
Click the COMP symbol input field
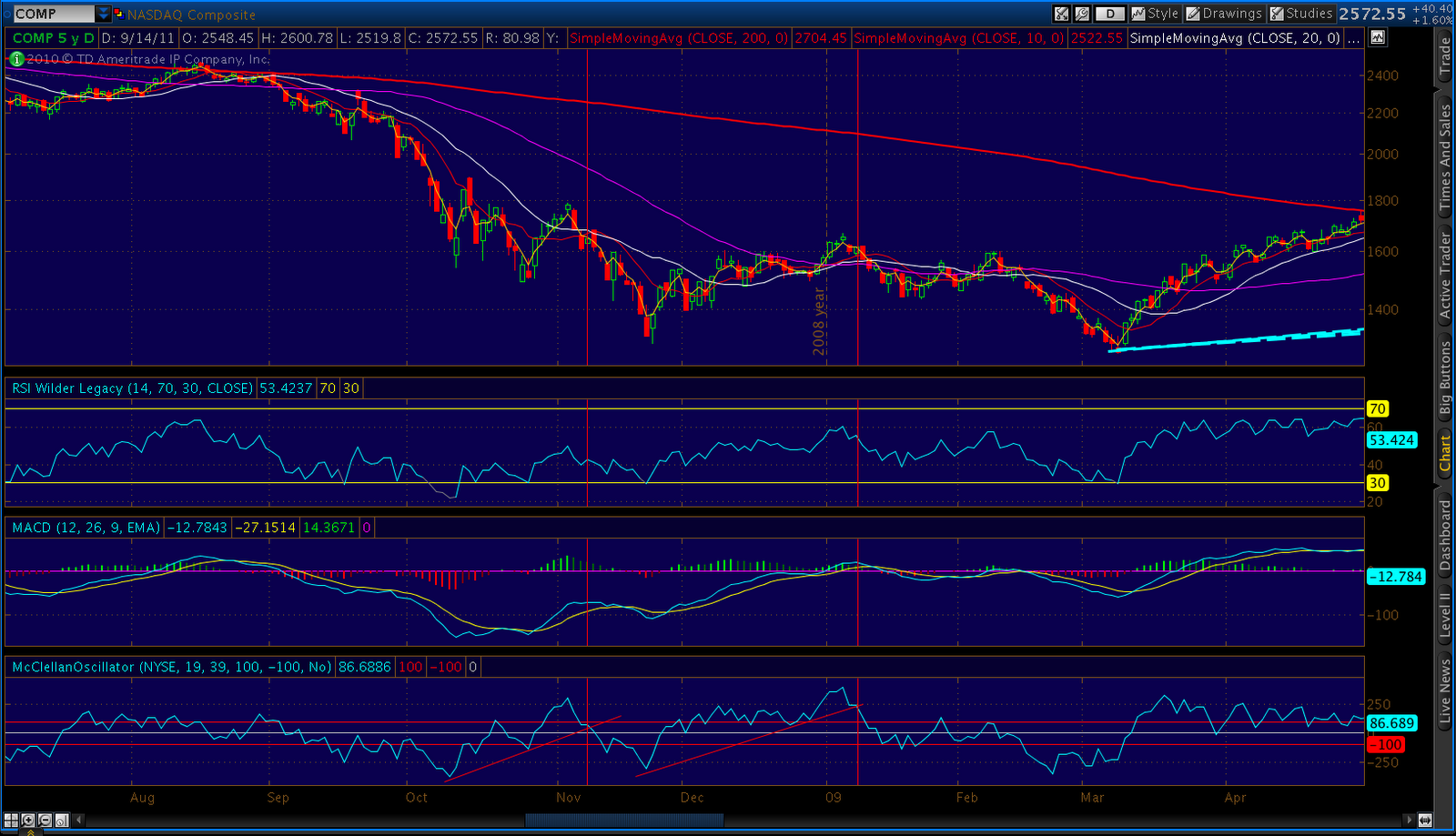54,14
